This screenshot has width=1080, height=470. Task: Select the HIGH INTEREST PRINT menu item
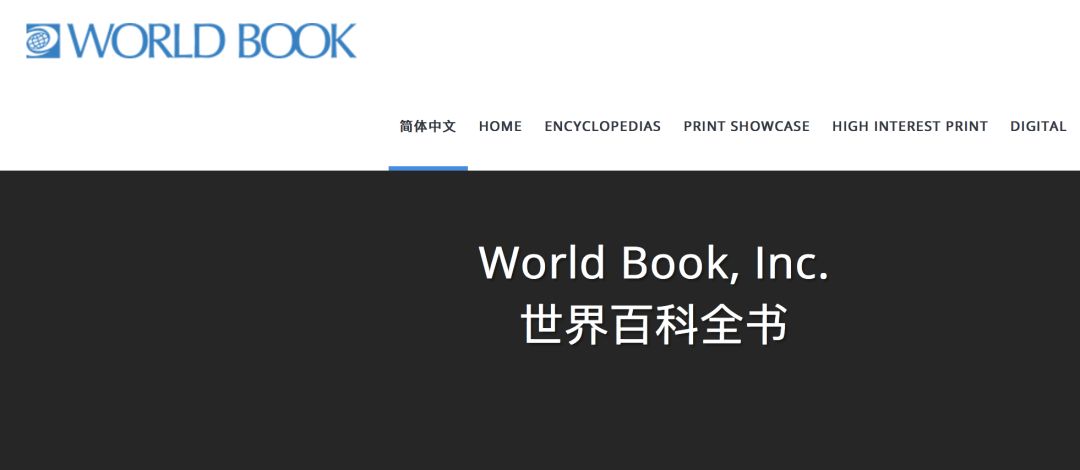click(x=910, y=126)
